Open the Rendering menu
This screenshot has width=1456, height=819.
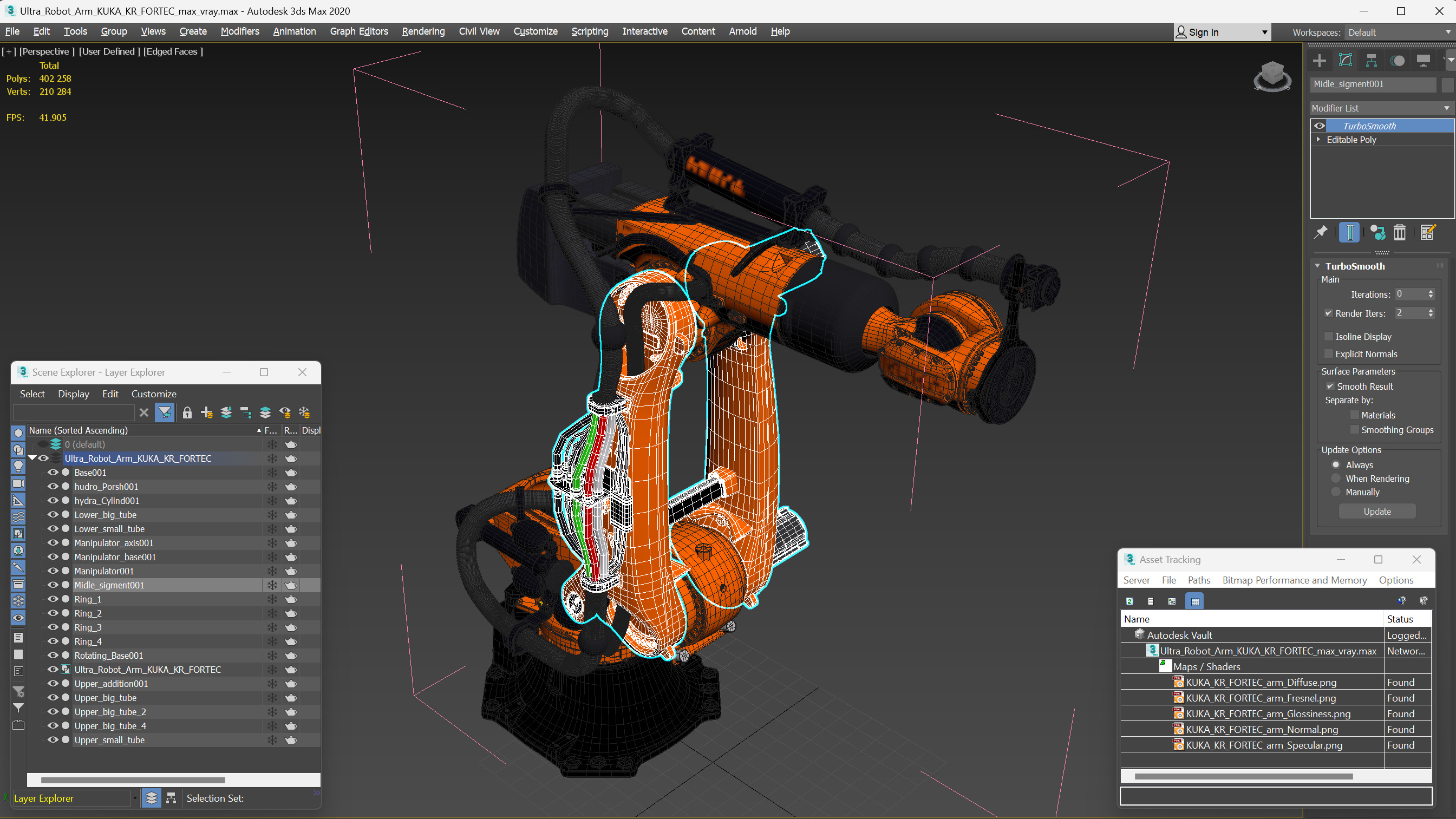(423, 31)
